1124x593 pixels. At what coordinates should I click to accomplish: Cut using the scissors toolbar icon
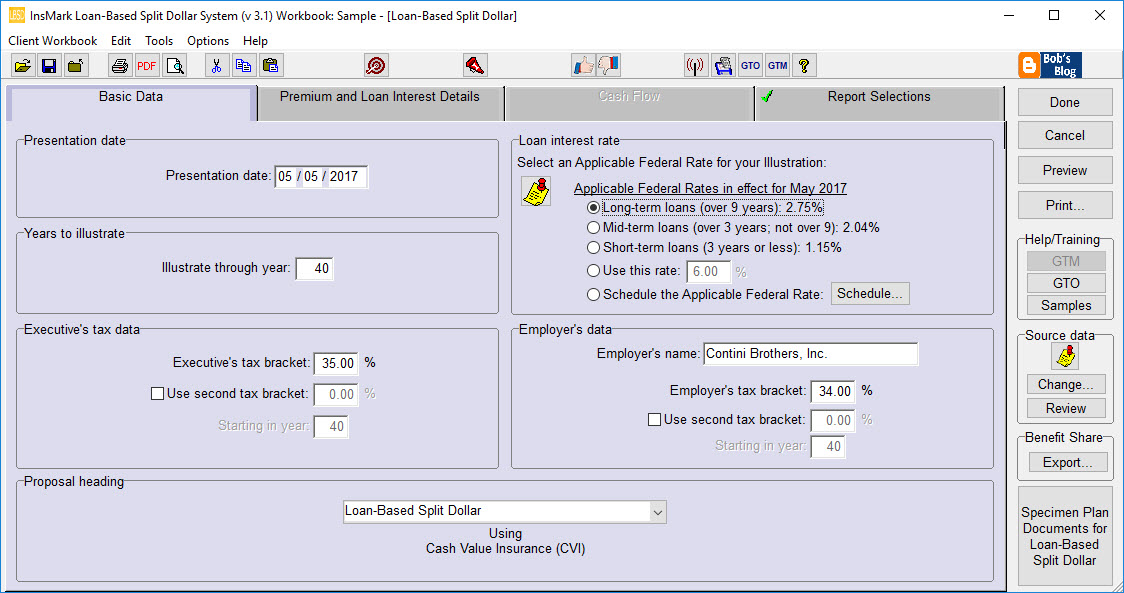coord(216,65)
